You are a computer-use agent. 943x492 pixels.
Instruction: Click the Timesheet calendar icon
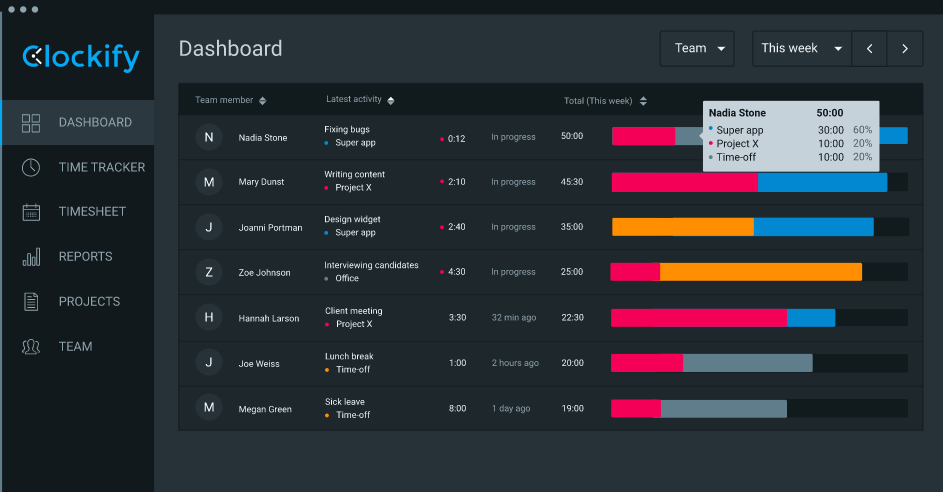31,212
